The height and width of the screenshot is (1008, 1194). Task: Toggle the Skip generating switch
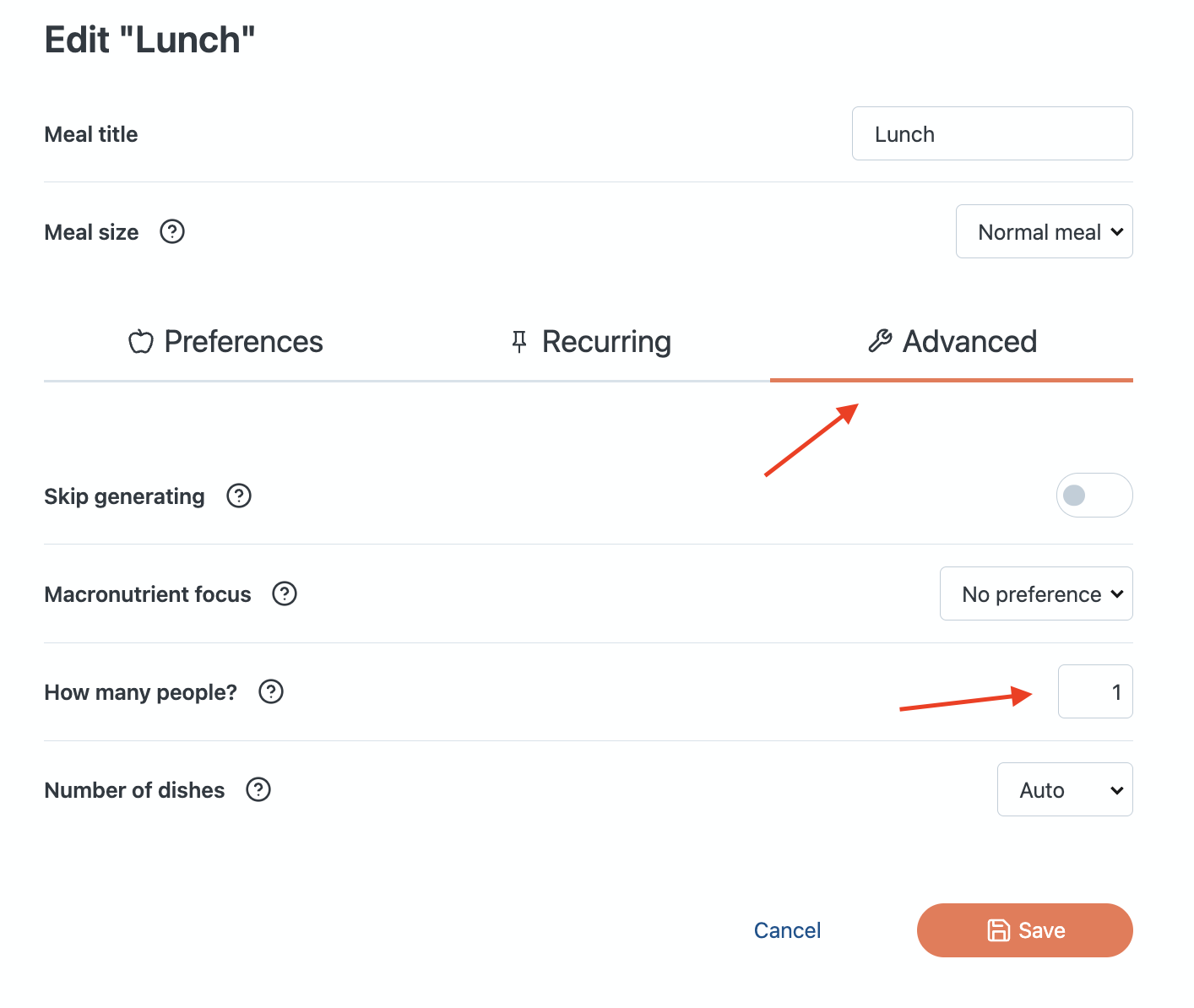1094,496
